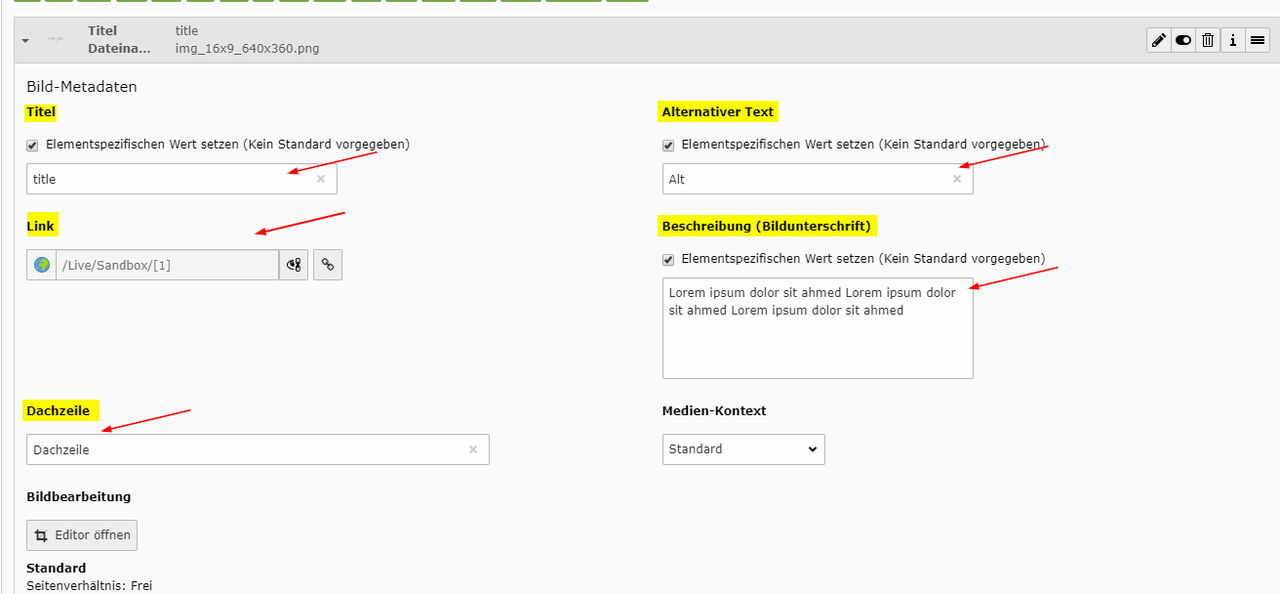
Task: Uncheck element-specific value for Titel
Action: (x=33, y=145)
